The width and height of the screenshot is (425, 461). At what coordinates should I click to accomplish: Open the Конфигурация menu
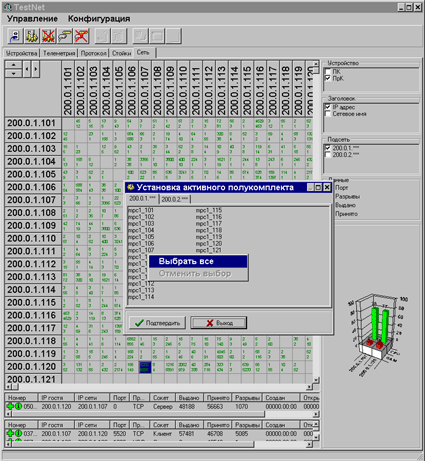(x=99, y=19)
